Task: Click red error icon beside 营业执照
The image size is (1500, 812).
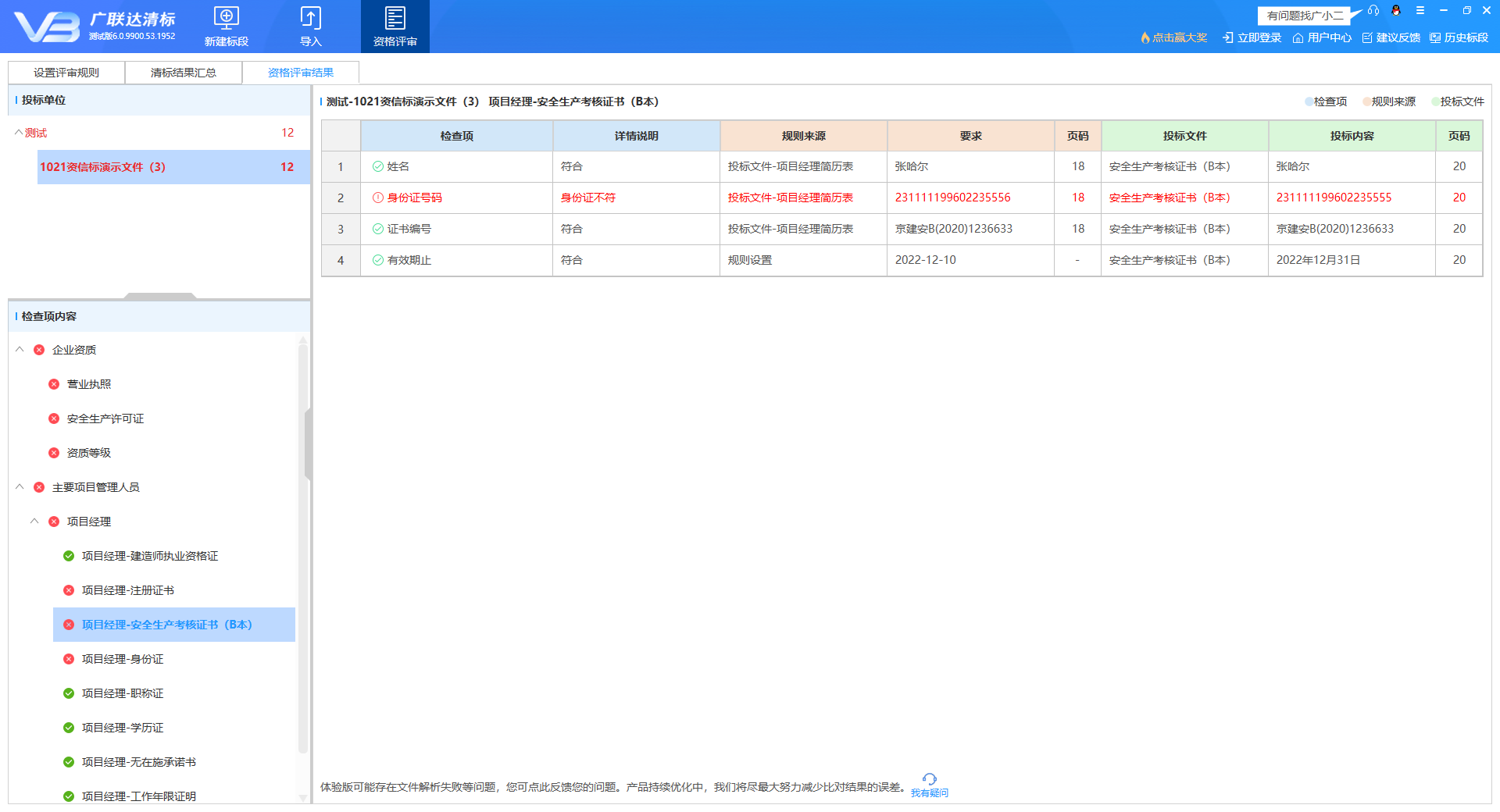Action: tap(54, 384)
